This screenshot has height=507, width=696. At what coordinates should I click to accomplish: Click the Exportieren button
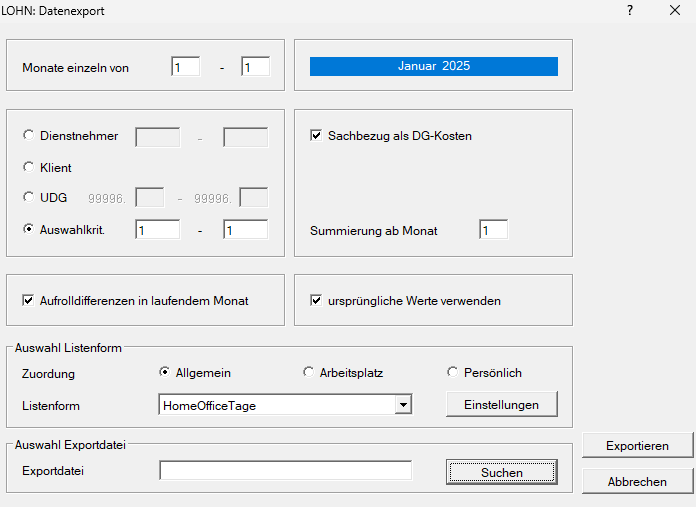(x=637, y=446)
